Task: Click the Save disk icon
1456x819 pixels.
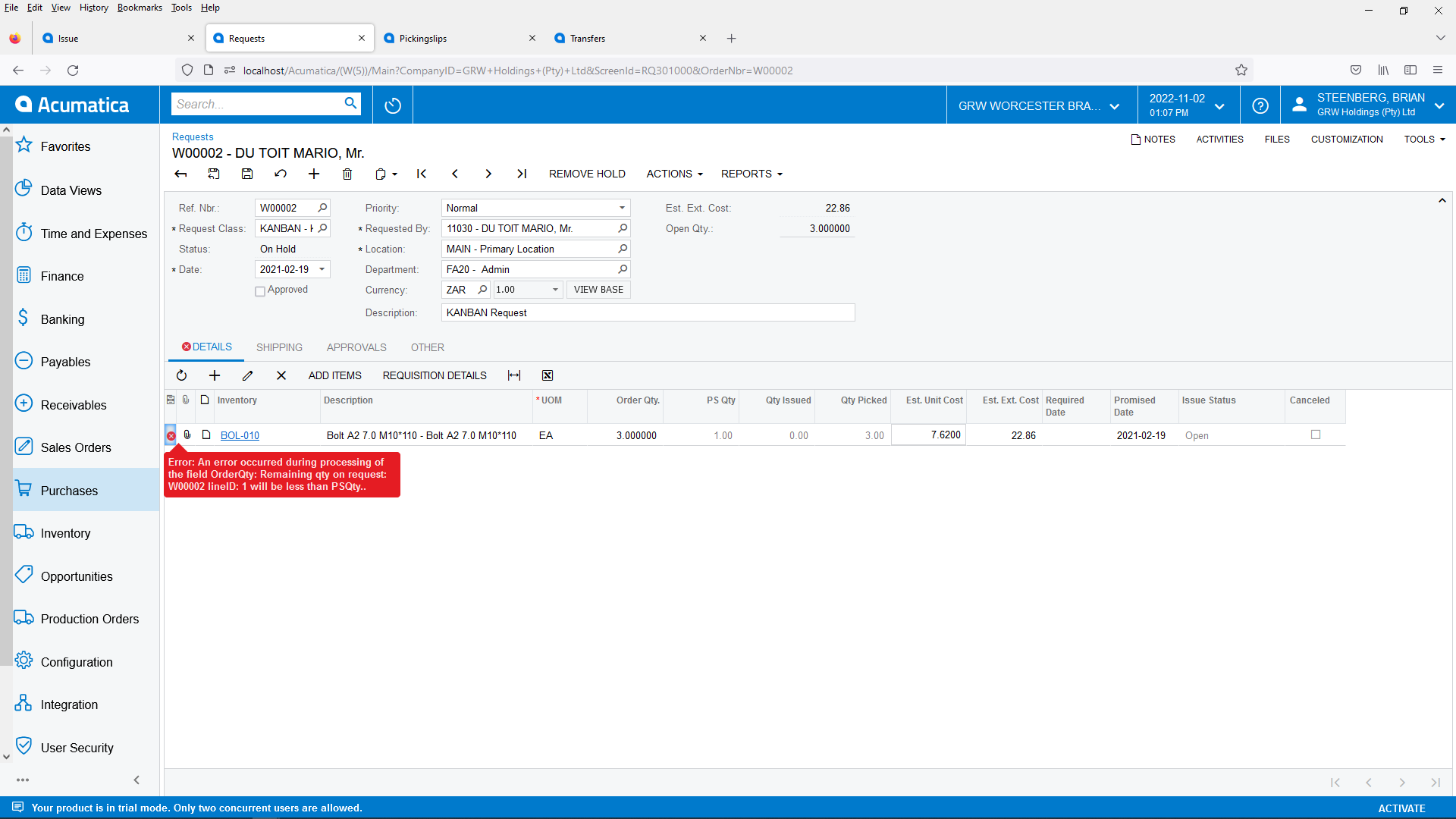Action: [247, 174]
